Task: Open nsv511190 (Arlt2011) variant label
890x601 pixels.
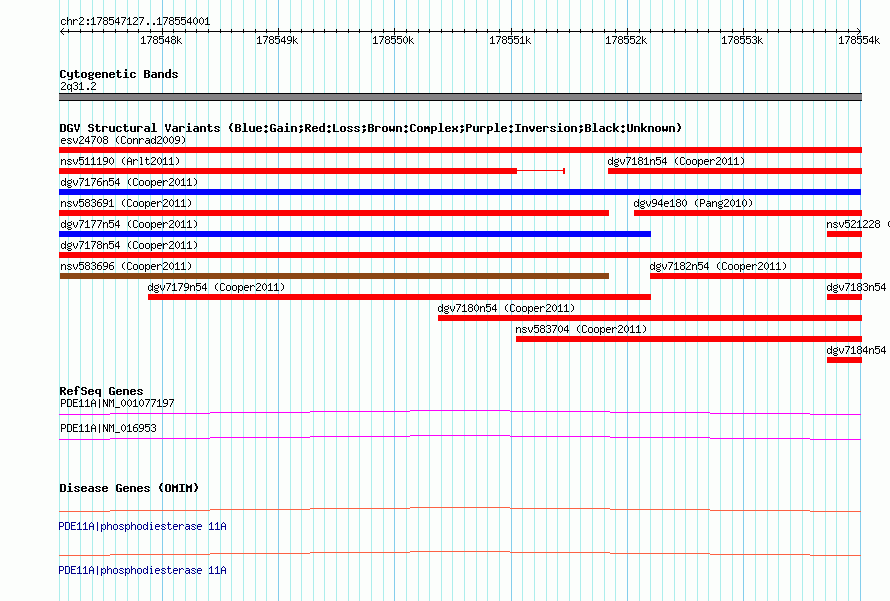Action: [x=120, y=161]
